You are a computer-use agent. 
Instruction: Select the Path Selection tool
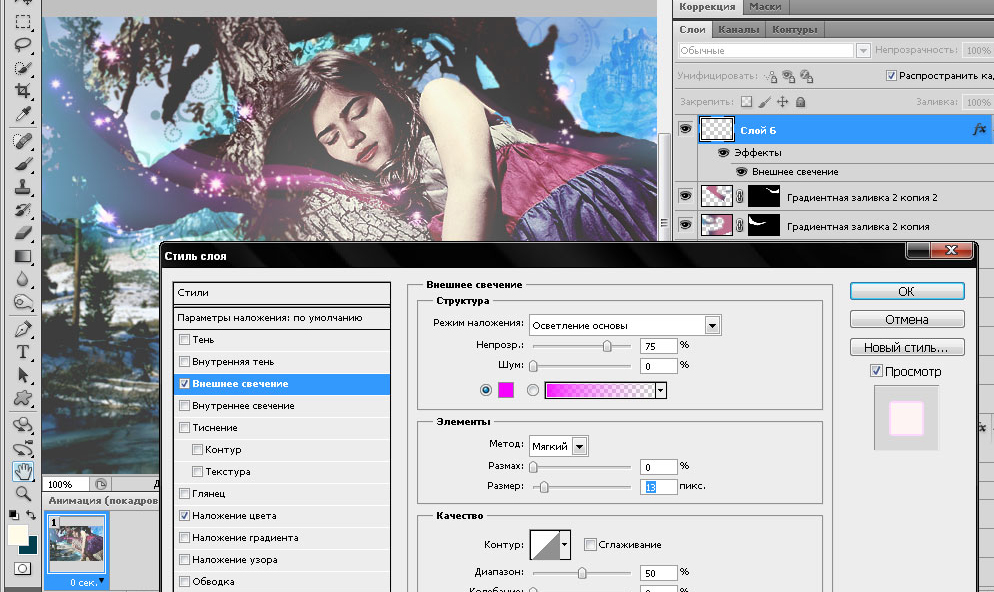[23, 375]
